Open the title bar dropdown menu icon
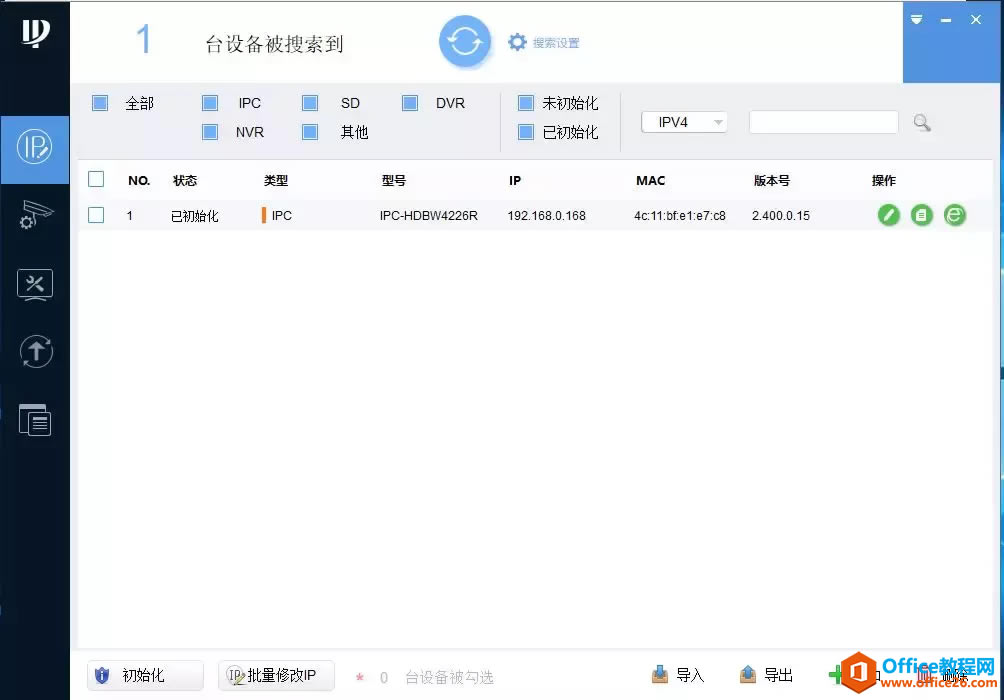Screen dimensions: 1004x700 tap(917, 20)
